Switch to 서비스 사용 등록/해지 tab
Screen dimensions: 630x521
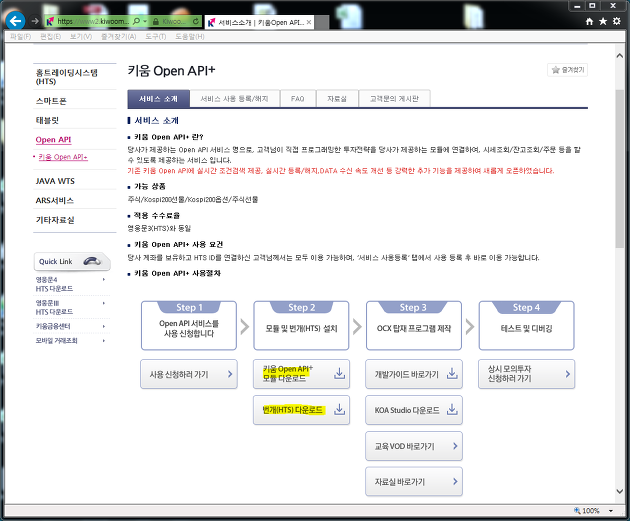pyautogui.click(x=235, y=99)
